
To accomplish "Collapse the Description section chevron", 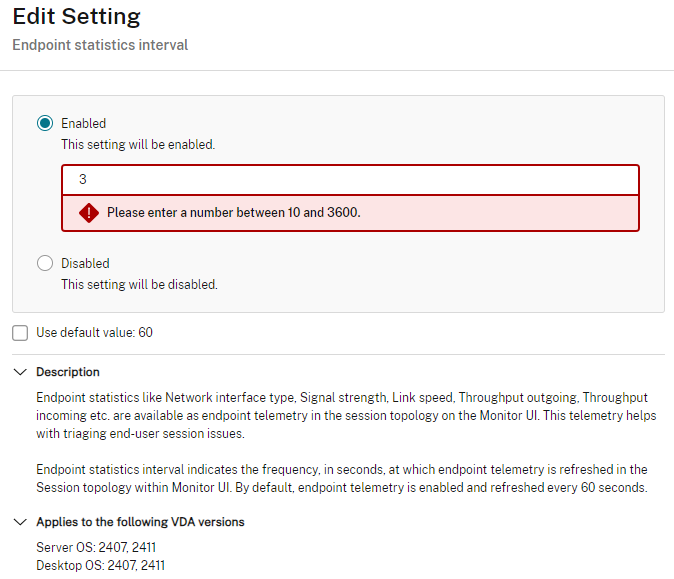I will tap(20, 372).
